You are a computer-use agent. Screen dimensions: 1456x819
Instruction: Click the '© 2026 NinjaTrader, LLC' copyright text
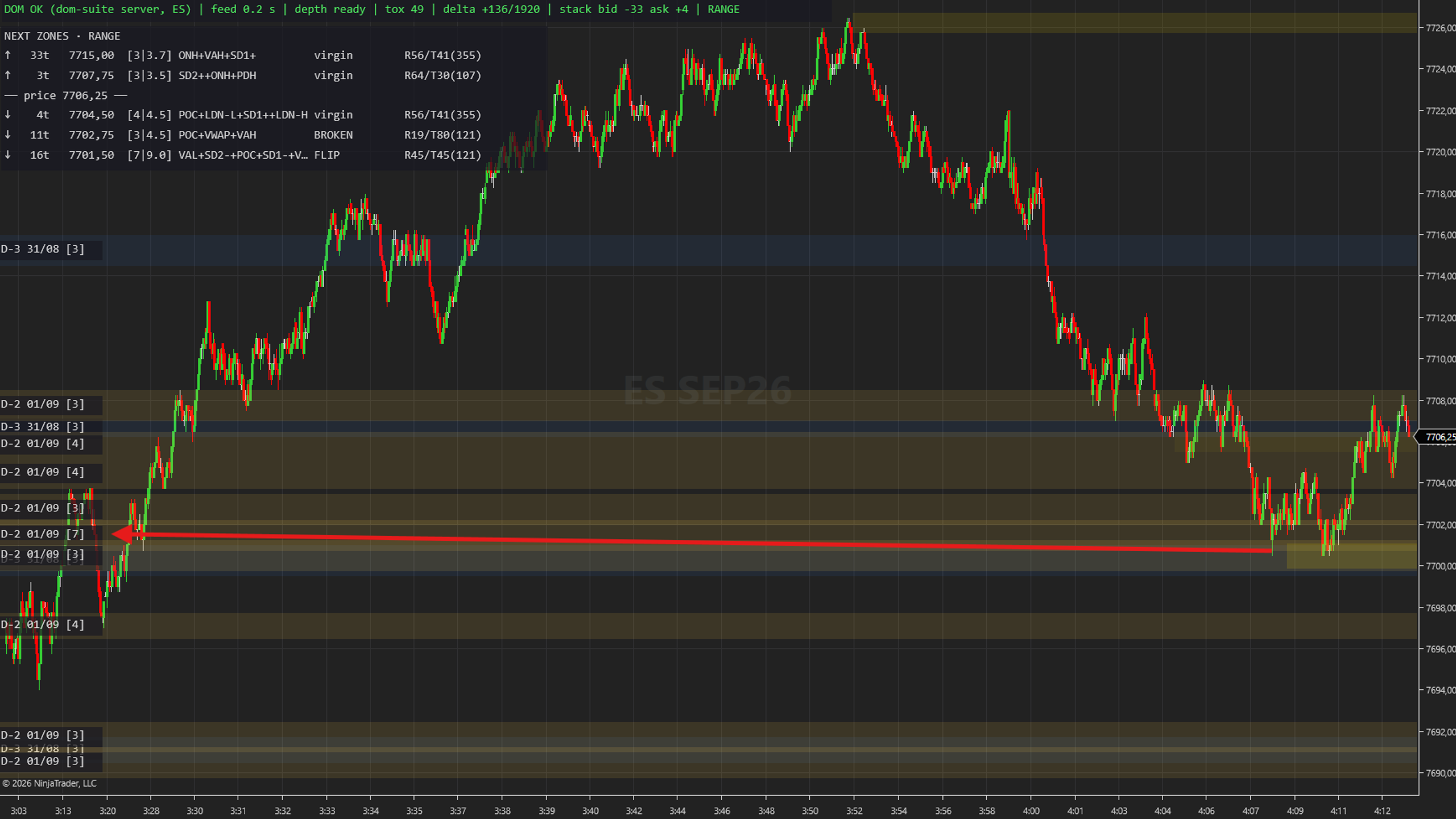coord(49,783)
